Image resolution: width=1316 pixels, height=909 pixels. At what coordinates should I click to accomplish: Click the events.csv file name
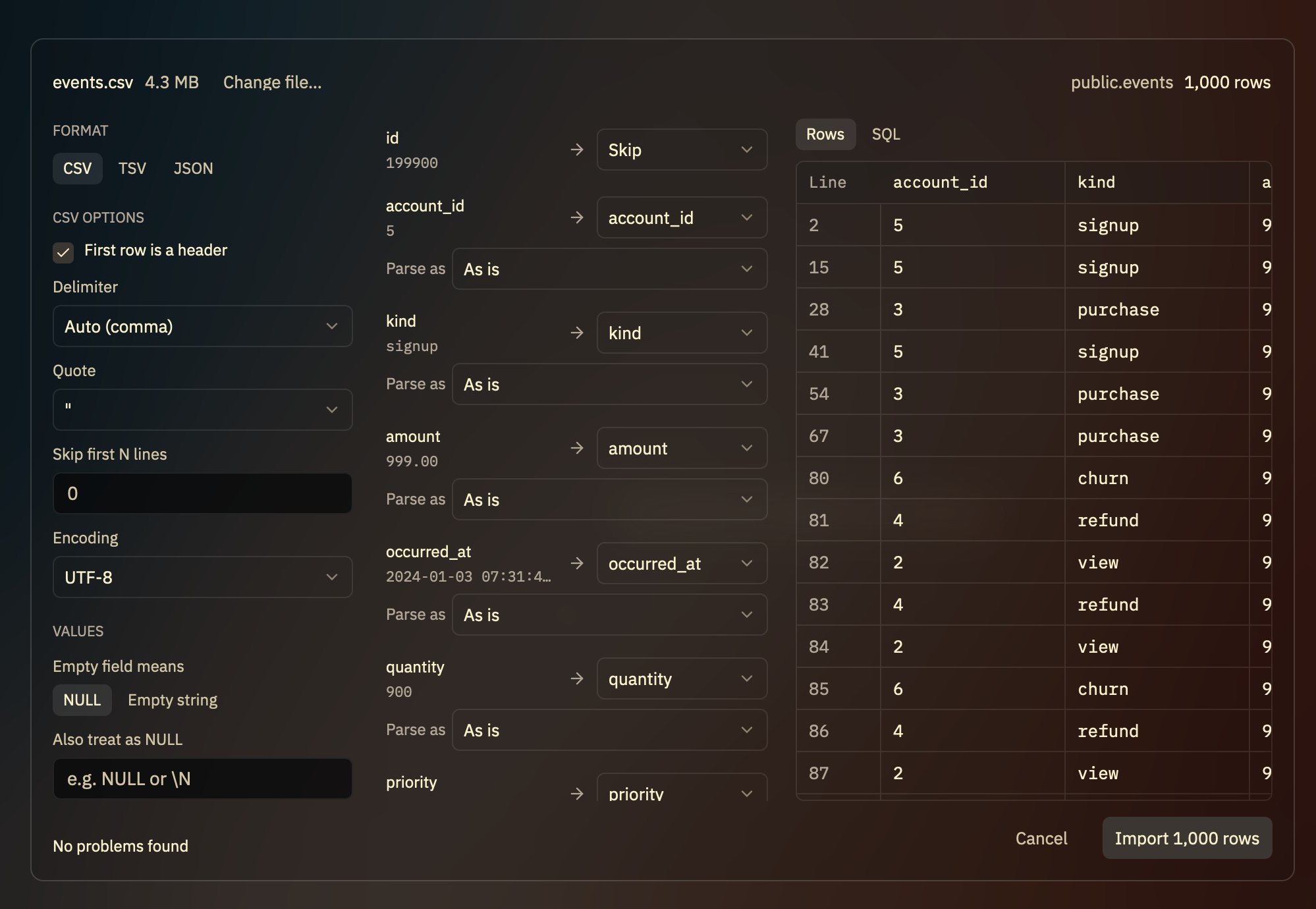(x=93, y=82)
